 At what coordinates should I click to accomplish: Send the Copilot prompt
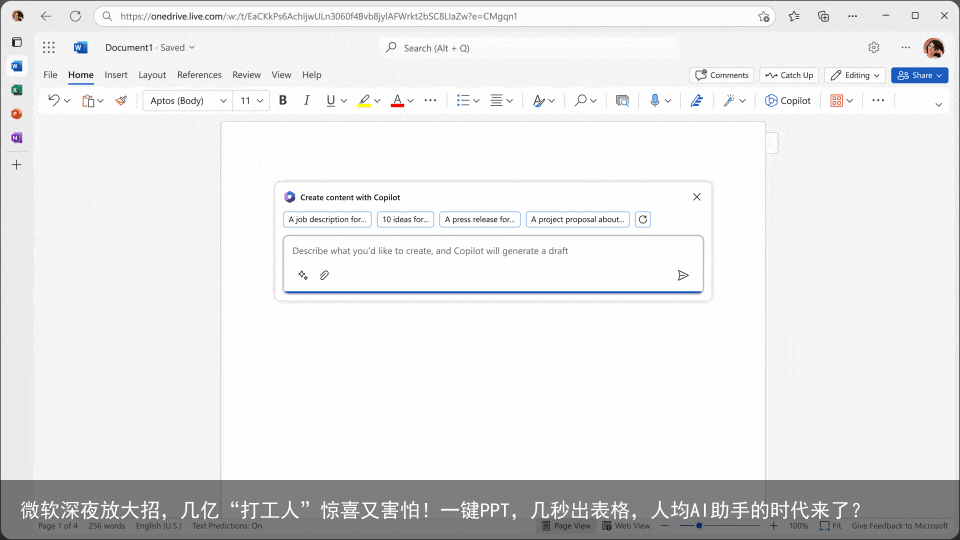pyautogui.click(x=683, y=276)
